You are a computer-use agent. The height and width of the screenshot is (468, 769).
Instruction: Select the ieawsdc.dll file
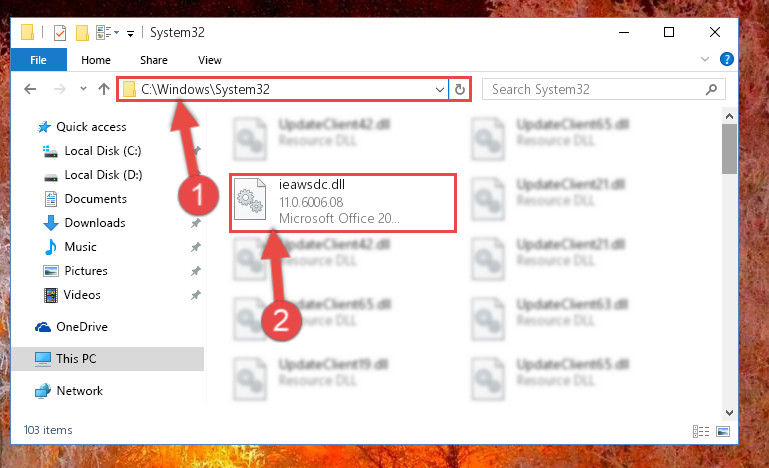(343, 203)
